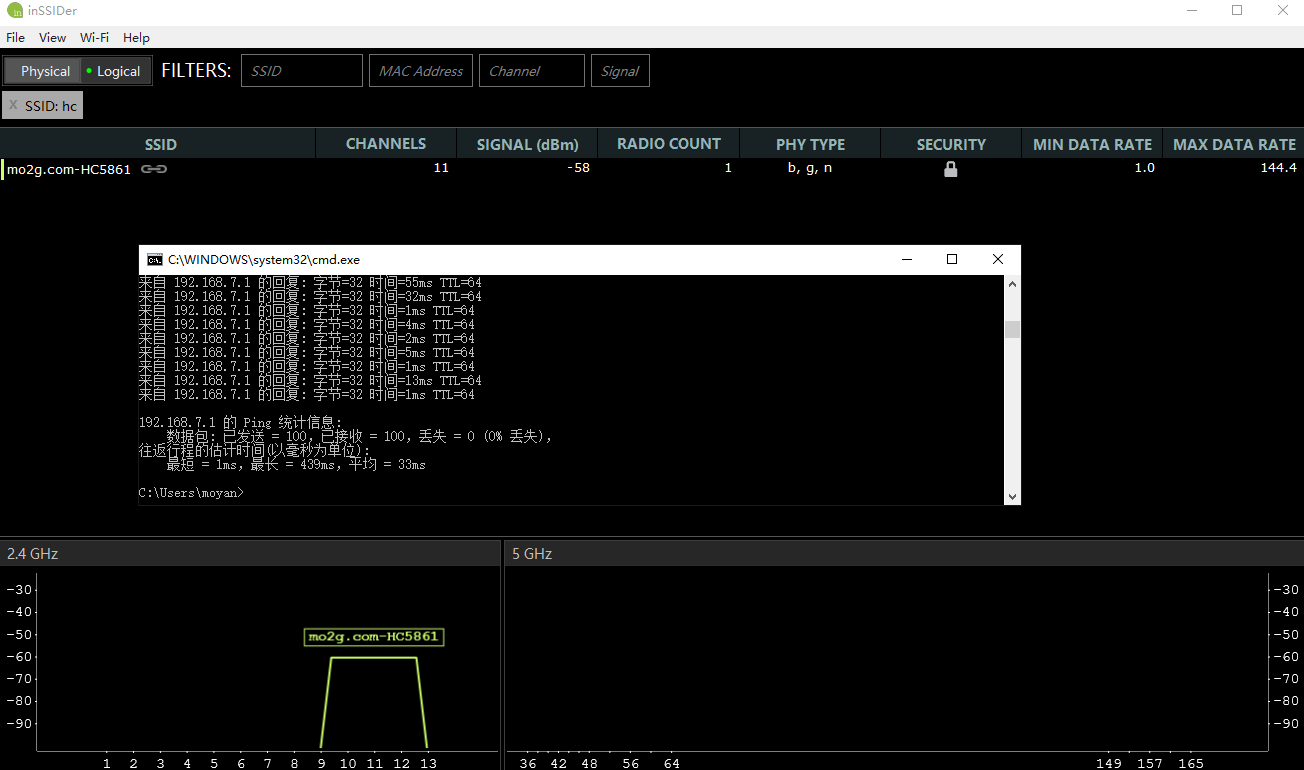
Task: Click the cmd scrollbar up arrow
Action: [1012, 284]
